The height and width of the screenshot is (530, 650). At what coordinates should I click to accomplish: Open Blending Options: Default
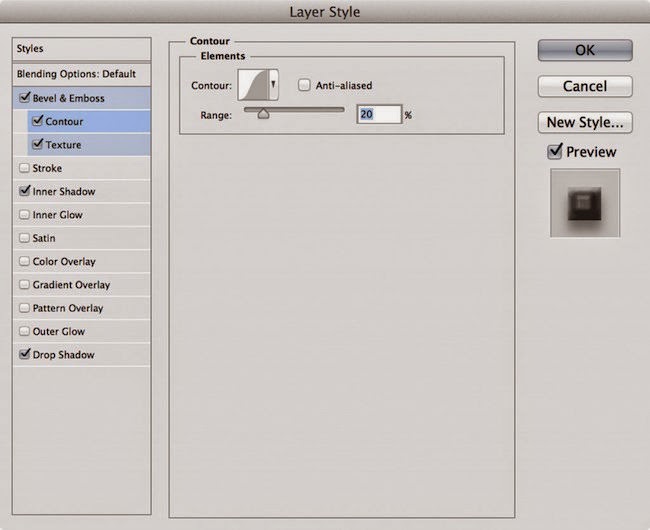[x=82, y=74]
